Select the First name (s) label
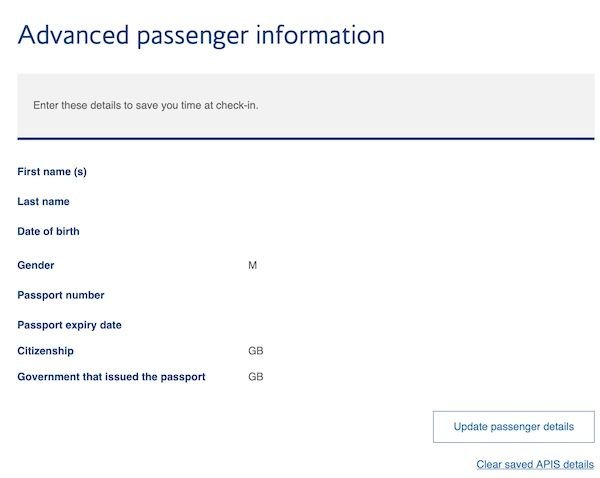This screenshot has width=600, height=478. pyautogui.click(x=52, y=172)
